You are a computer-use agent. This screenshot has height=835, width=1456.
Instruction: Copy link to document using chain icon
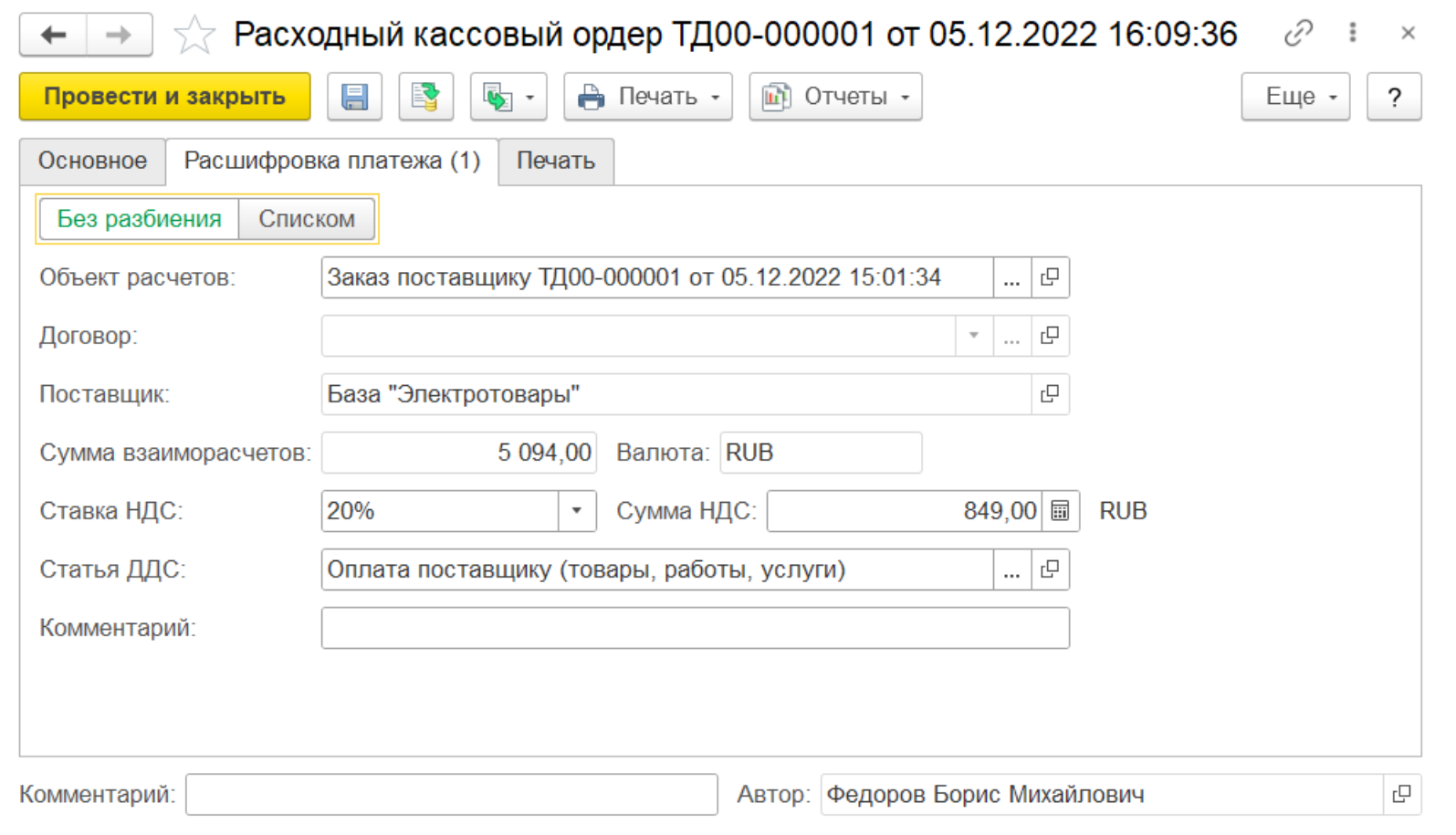point(1297,34)
